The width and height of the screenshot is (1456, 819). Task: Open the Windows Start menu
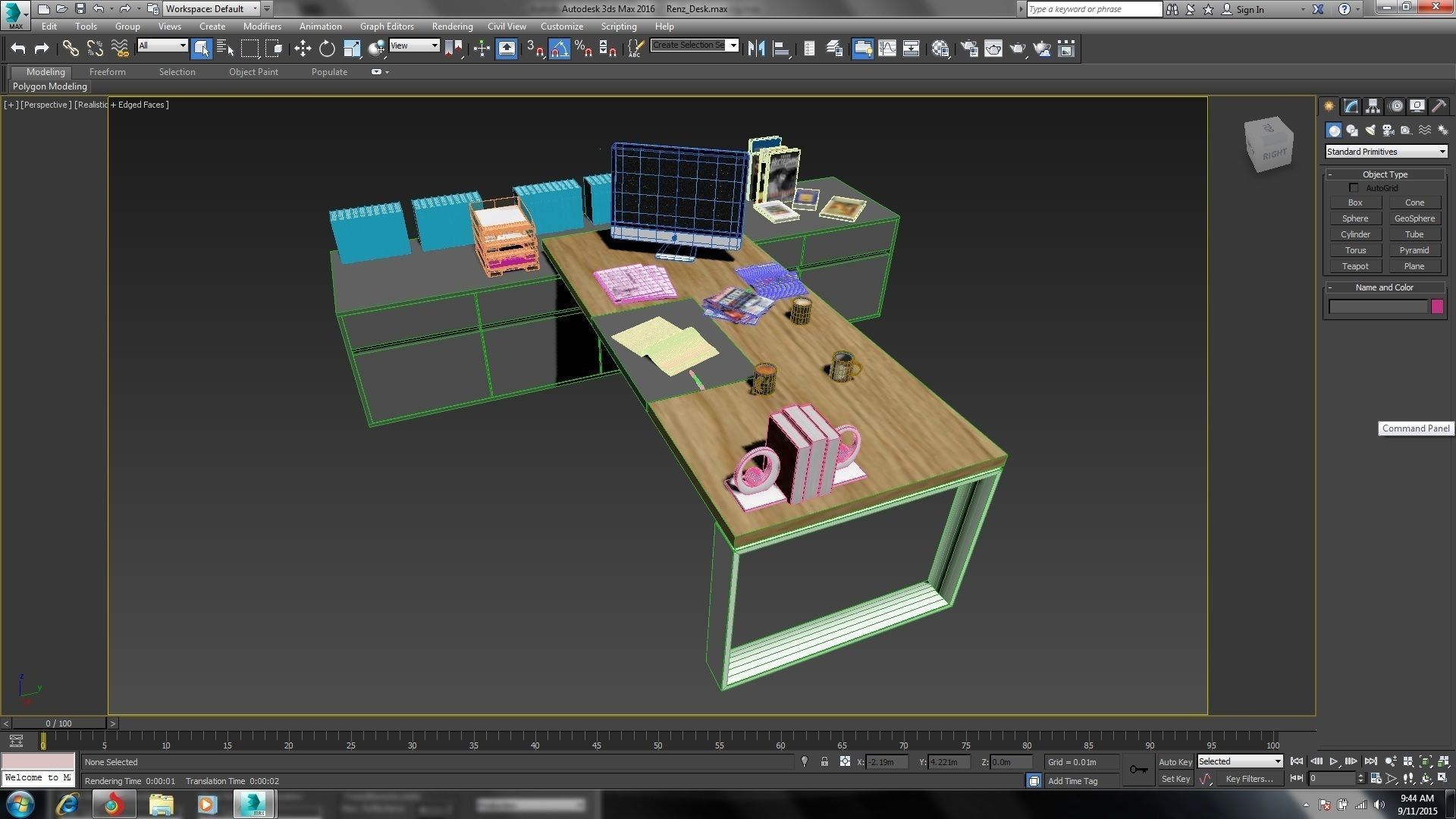click(20, 804)
